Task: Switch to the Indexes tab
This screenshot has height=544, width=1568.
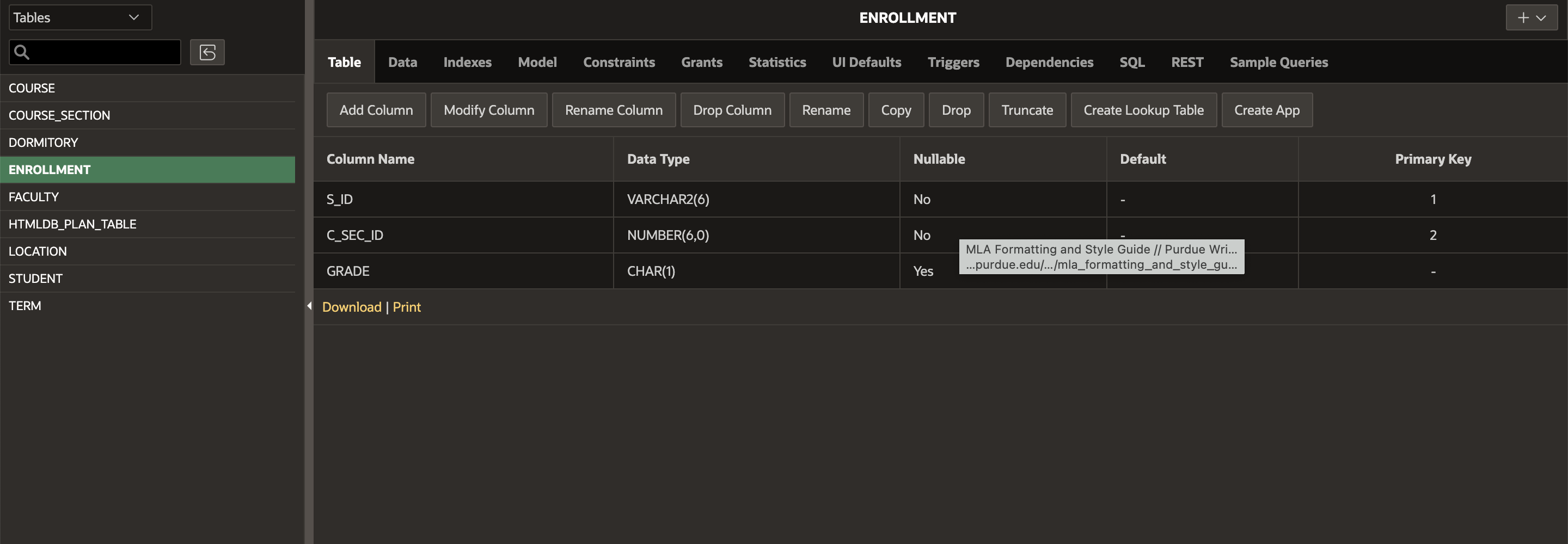Action: 467,62
